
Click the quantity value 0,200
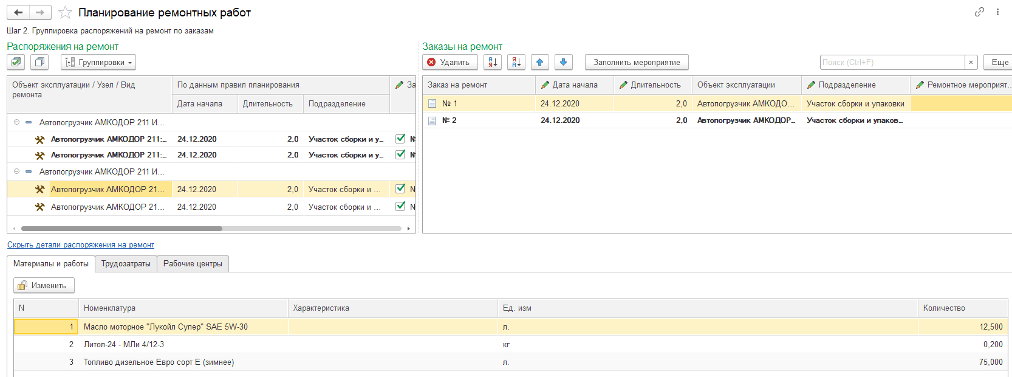[x=993, y=345]
